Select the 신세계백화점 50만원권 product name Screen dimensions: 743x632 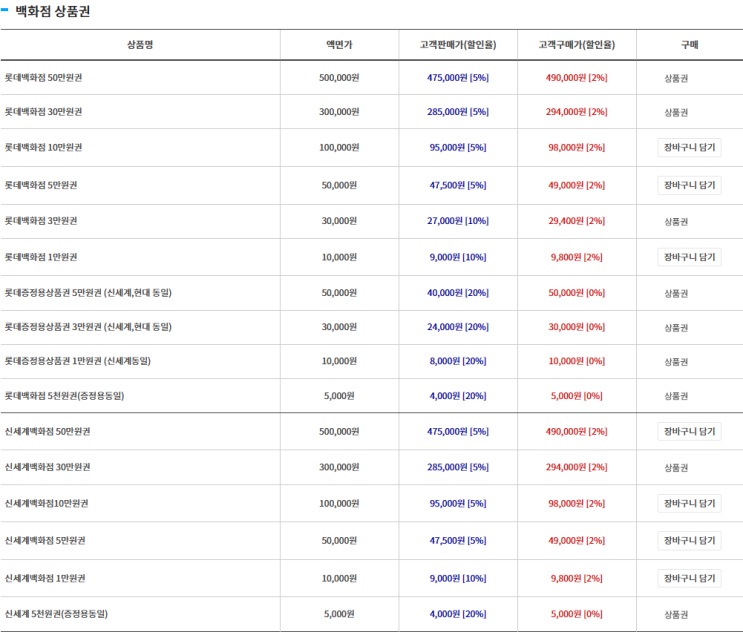tap(47, 432)
